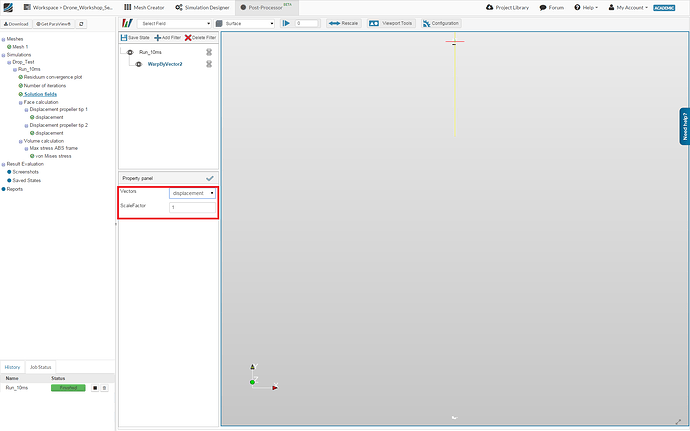Toggle visibility eye of WarpByVector2
690x431 pixels.
139,64
